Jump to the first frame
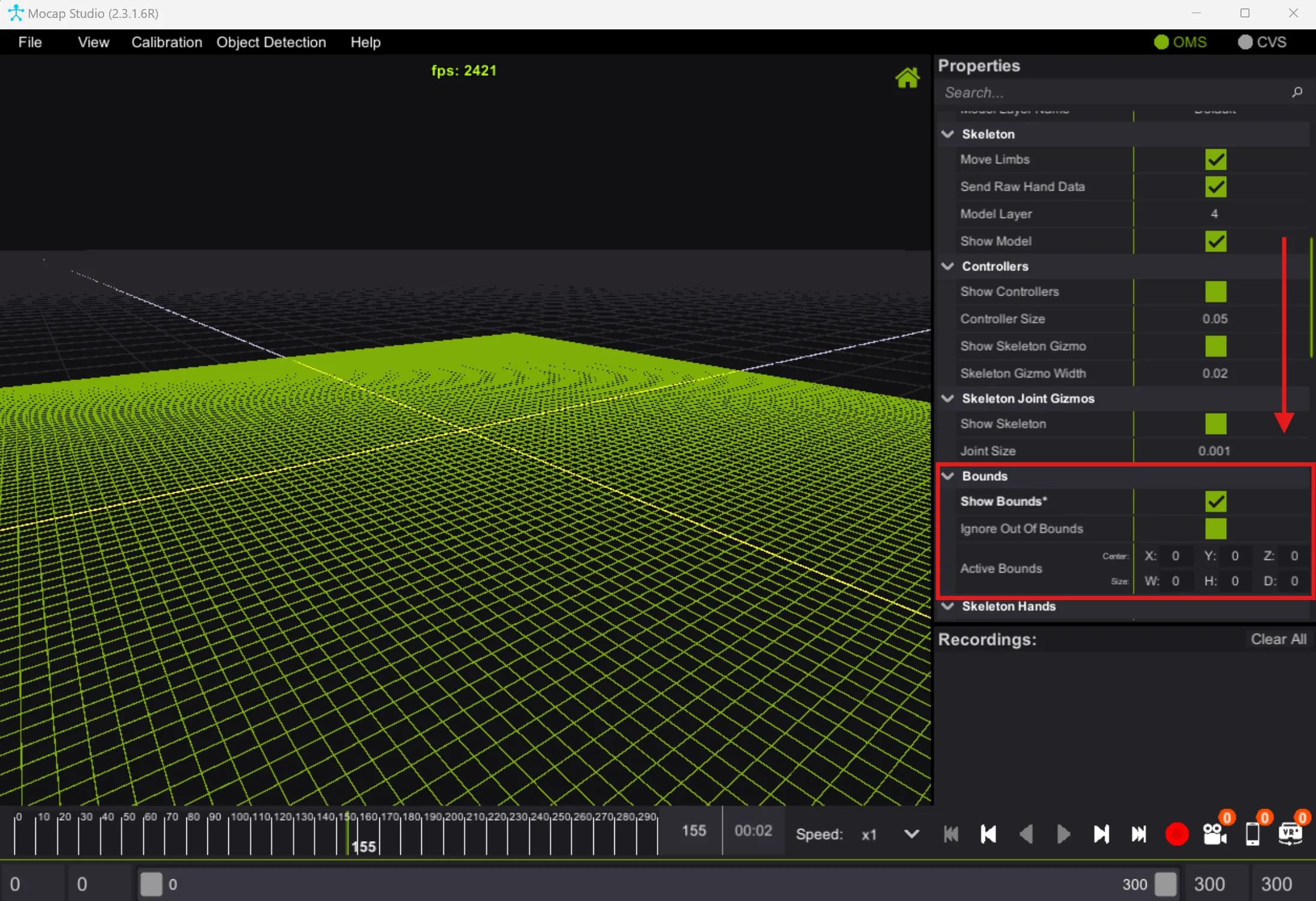Viewport: 1316px width, 901px height. [x=951, y=834]
